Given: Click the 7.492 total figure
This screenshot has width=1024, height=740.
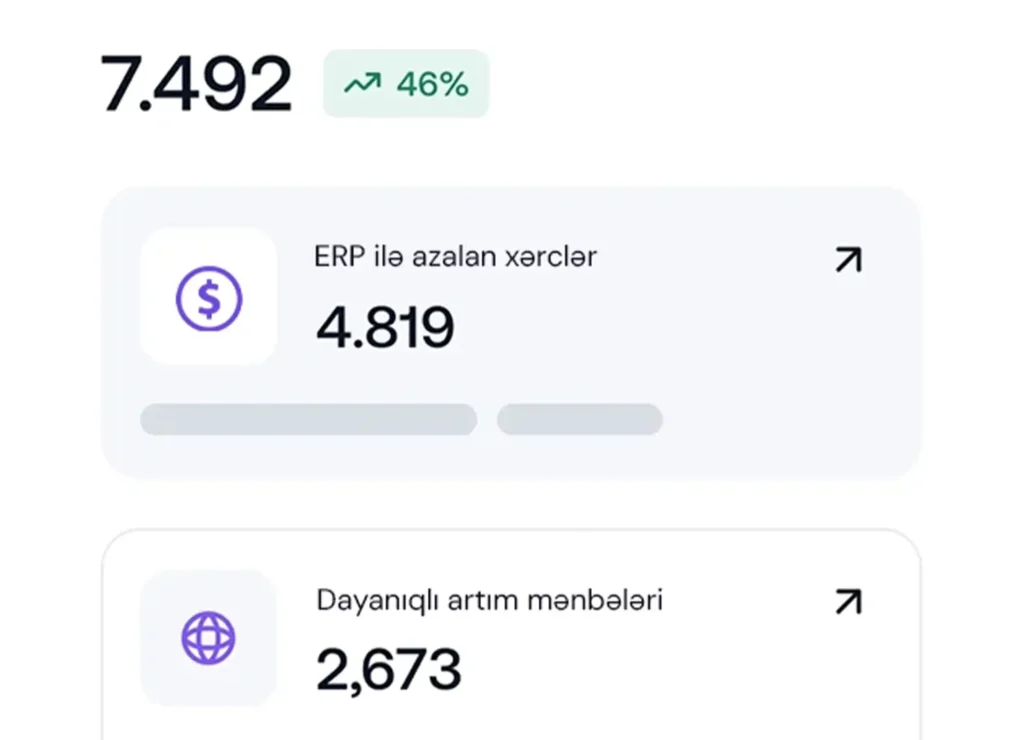Looking at the screenshot, I should 196,84.
